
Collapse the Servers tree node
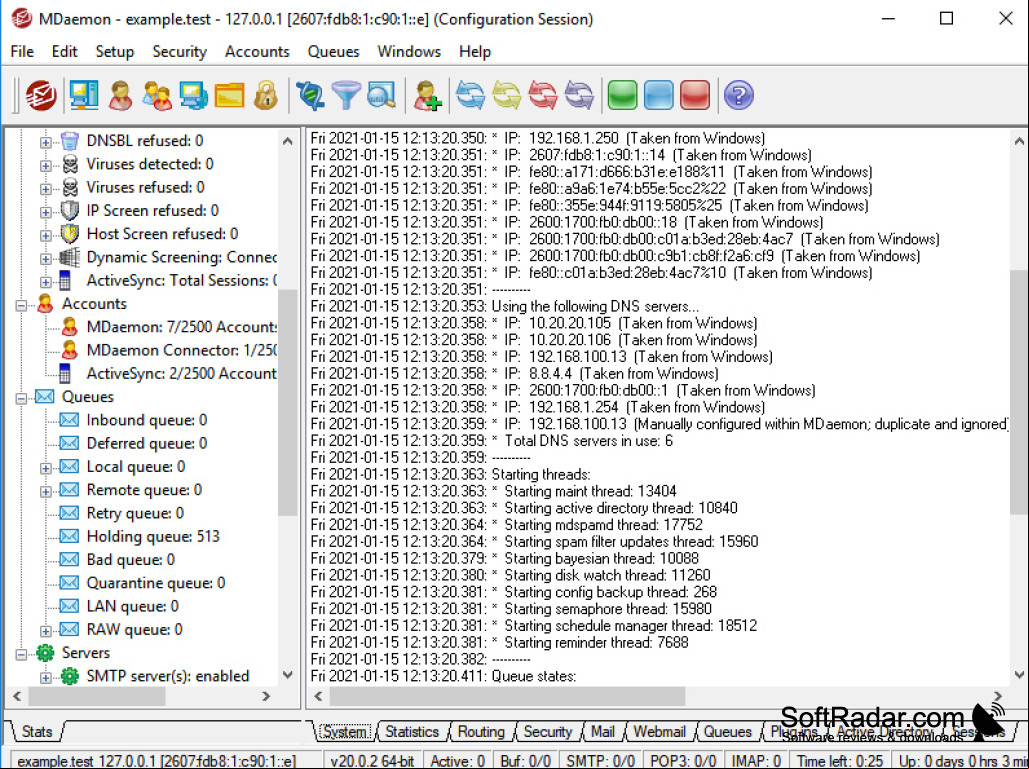(21, 654)
